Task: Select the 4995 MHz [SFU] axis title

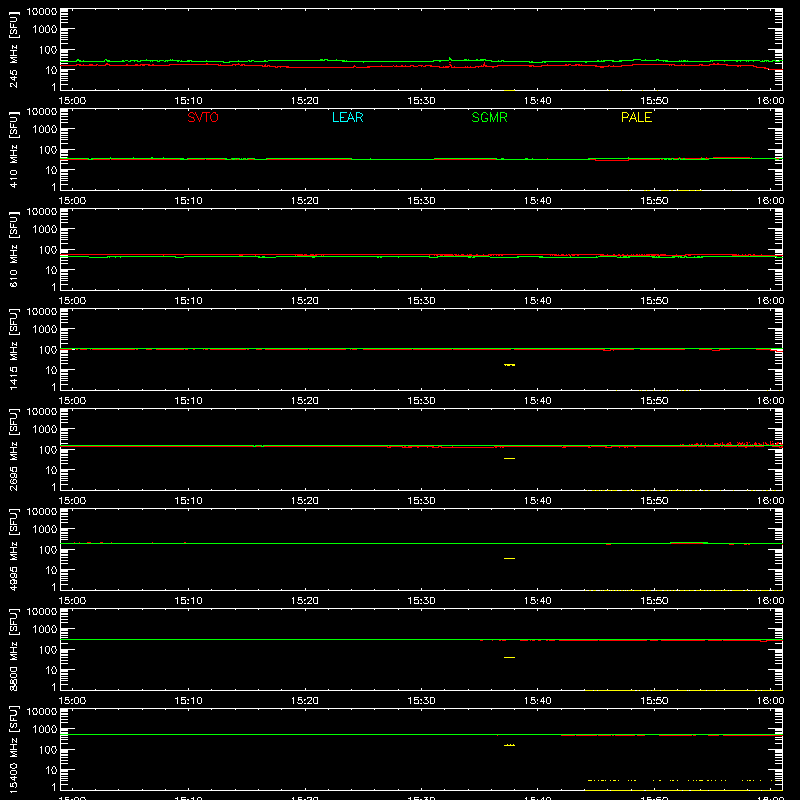Action: coord(13,549)
